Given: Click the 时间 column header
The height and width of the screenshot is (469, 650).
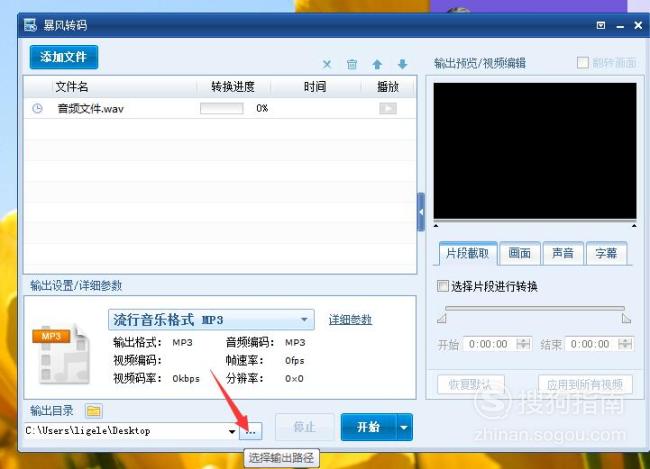Looking at the screenshot, I should pos(315,87).
